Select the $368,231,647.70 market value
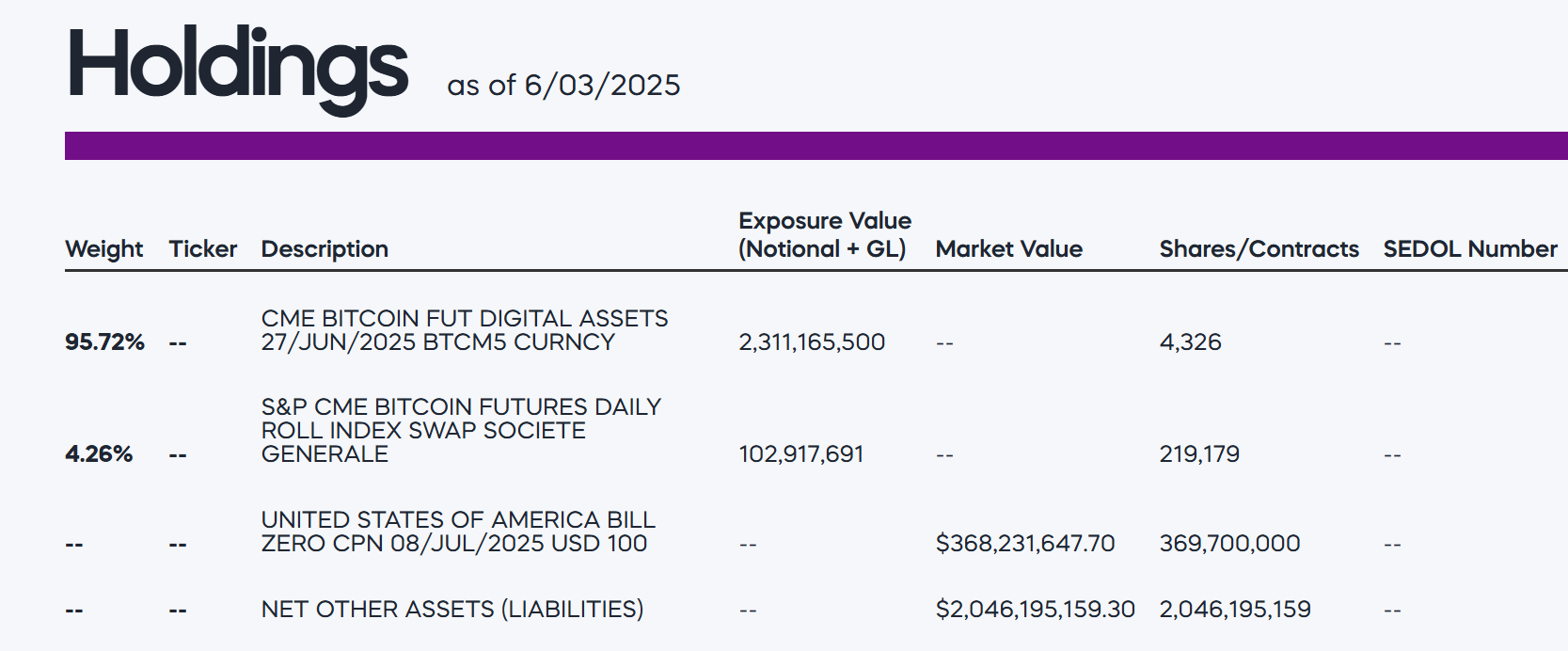 tap(1024, 544)
